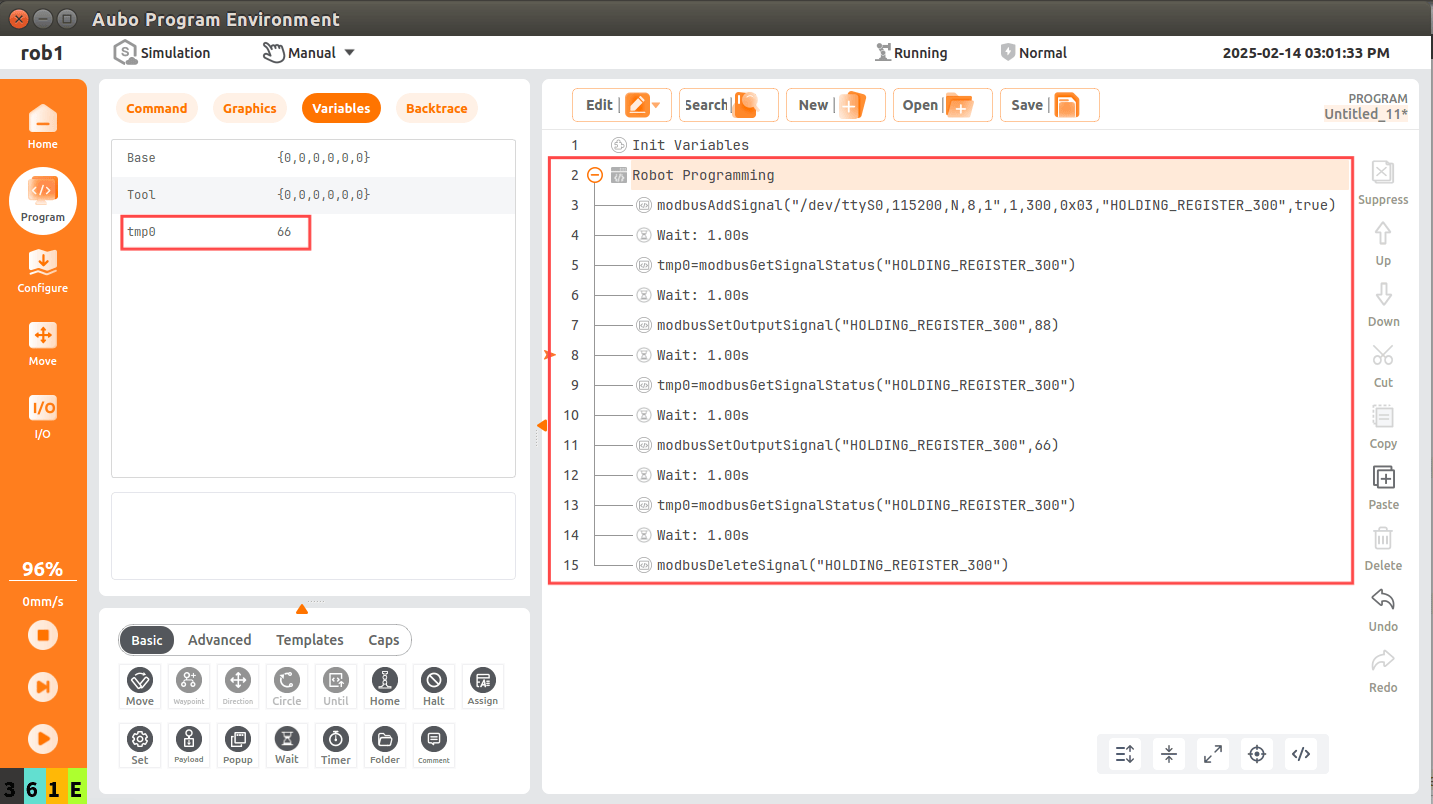Expand the Edit button dropdown arrow
Screen dimensions: 1433x804
click(x=656, y=105)
